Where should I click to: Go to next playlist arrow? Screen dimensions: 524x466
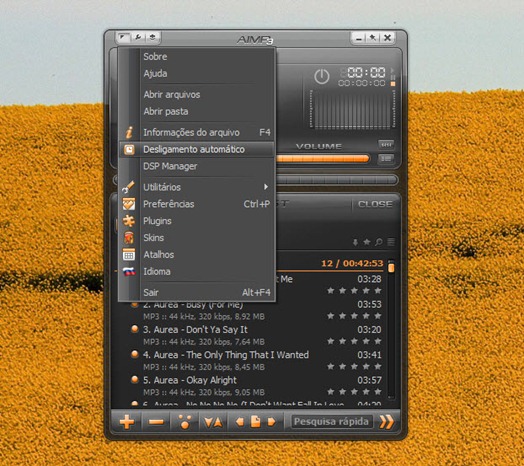[271, 422]
